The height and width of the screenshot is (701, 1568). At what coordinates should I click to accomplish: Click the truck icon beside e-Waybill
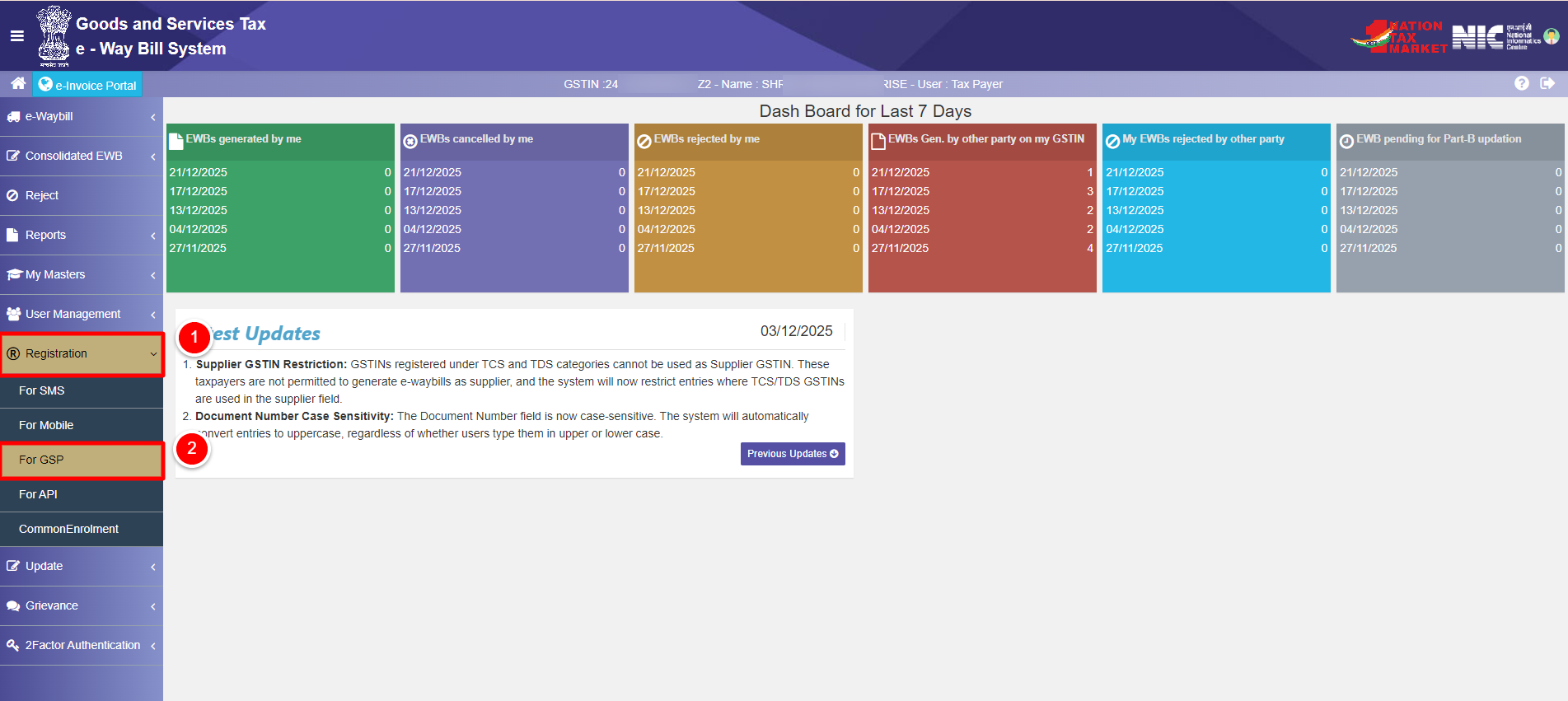coord(13,117)
